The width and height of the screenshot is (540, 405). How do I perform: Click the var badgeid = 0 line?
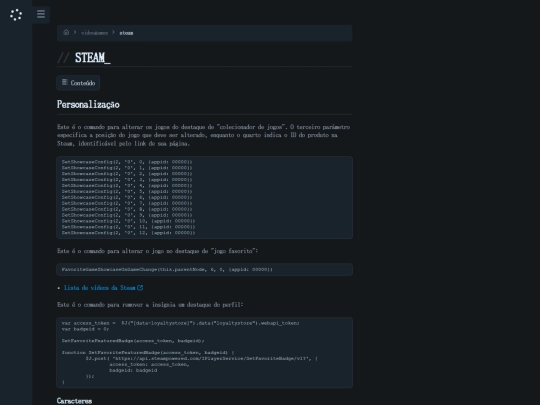point(85,329)
